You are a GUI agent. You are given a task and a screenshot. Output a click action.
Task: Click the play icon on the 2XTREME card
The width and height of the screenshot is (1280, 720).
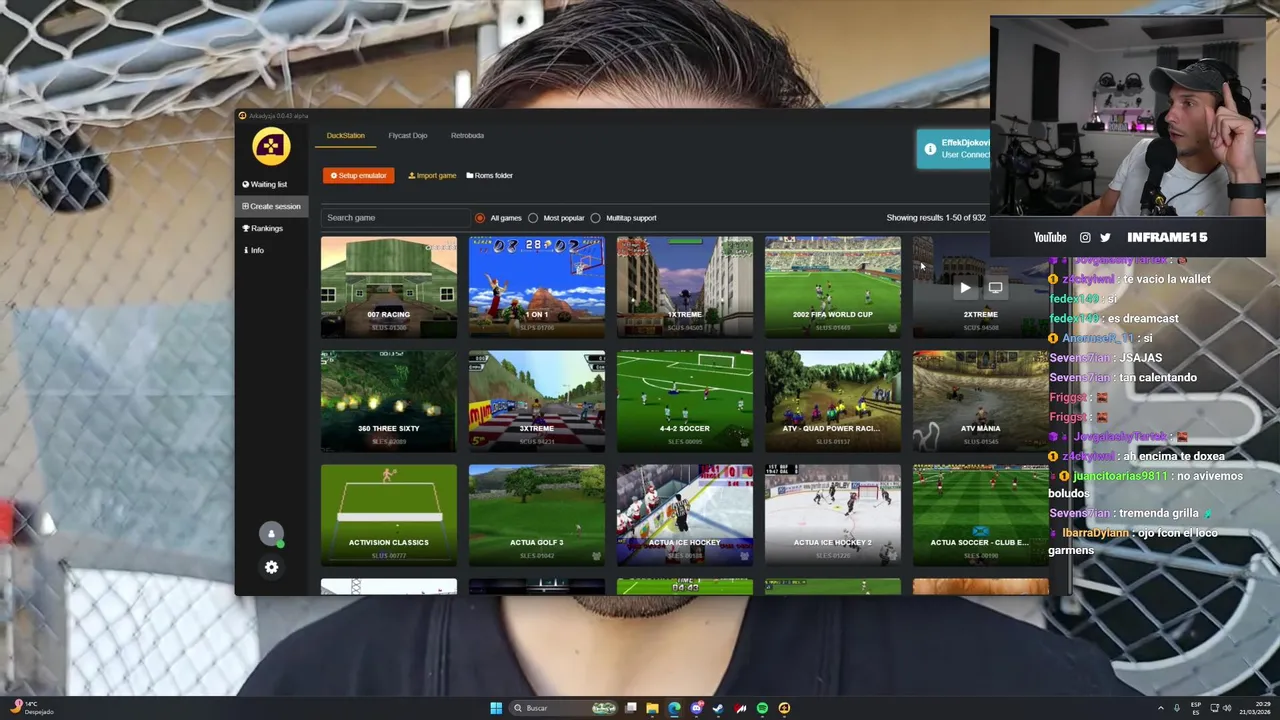(x=965, y=288)
